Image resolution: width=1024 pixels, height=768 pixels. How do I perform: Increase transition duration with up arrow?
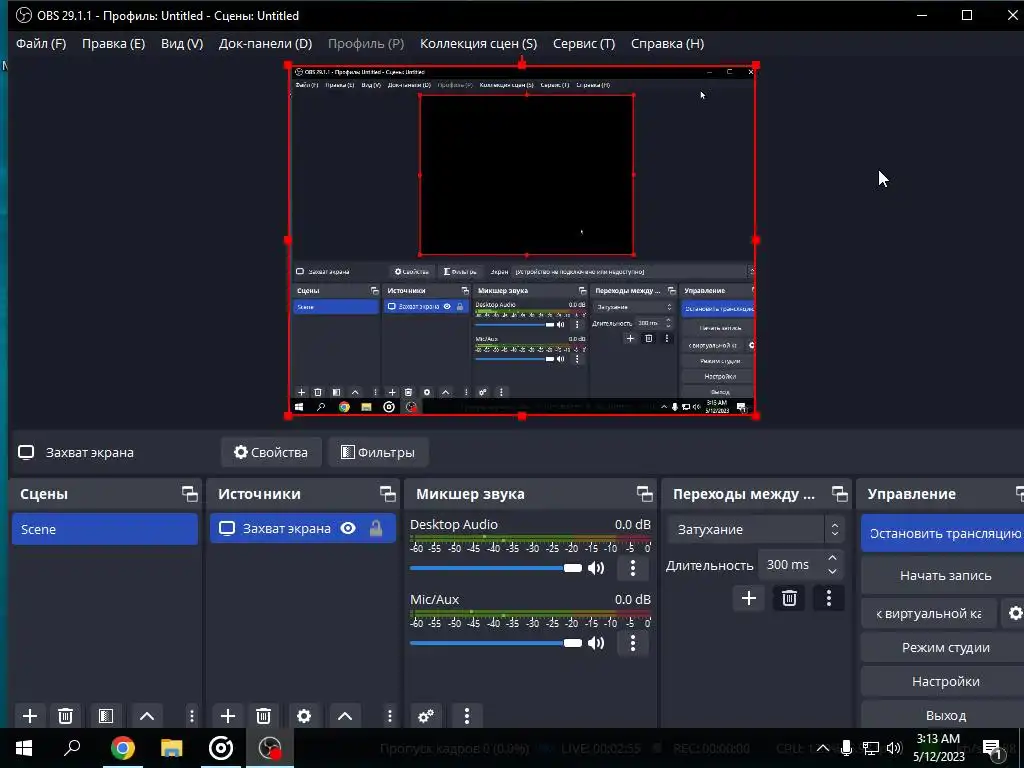(832, 558)
